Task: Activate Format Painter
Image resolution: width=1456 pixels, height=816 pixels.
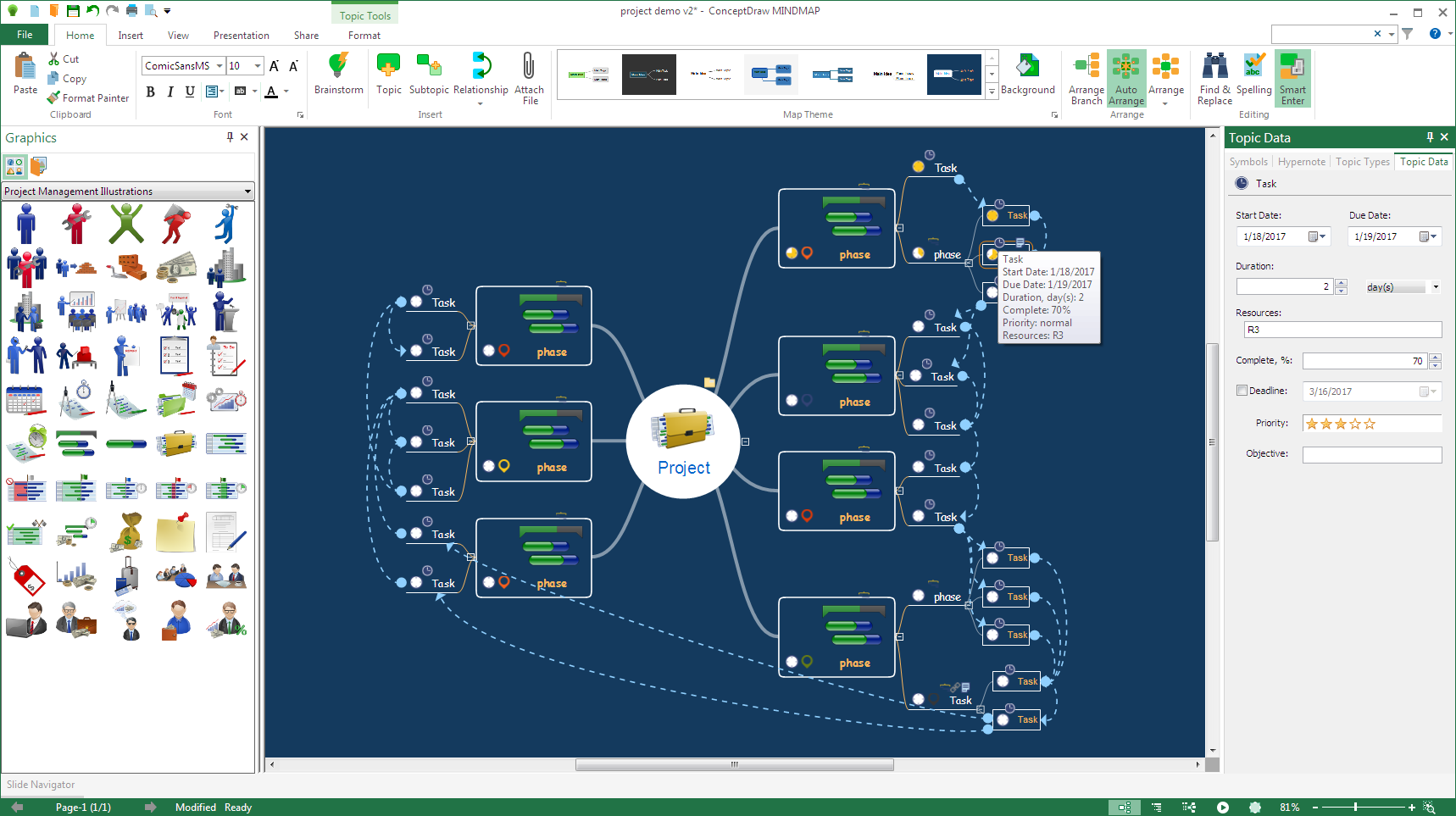Action: 88,98
